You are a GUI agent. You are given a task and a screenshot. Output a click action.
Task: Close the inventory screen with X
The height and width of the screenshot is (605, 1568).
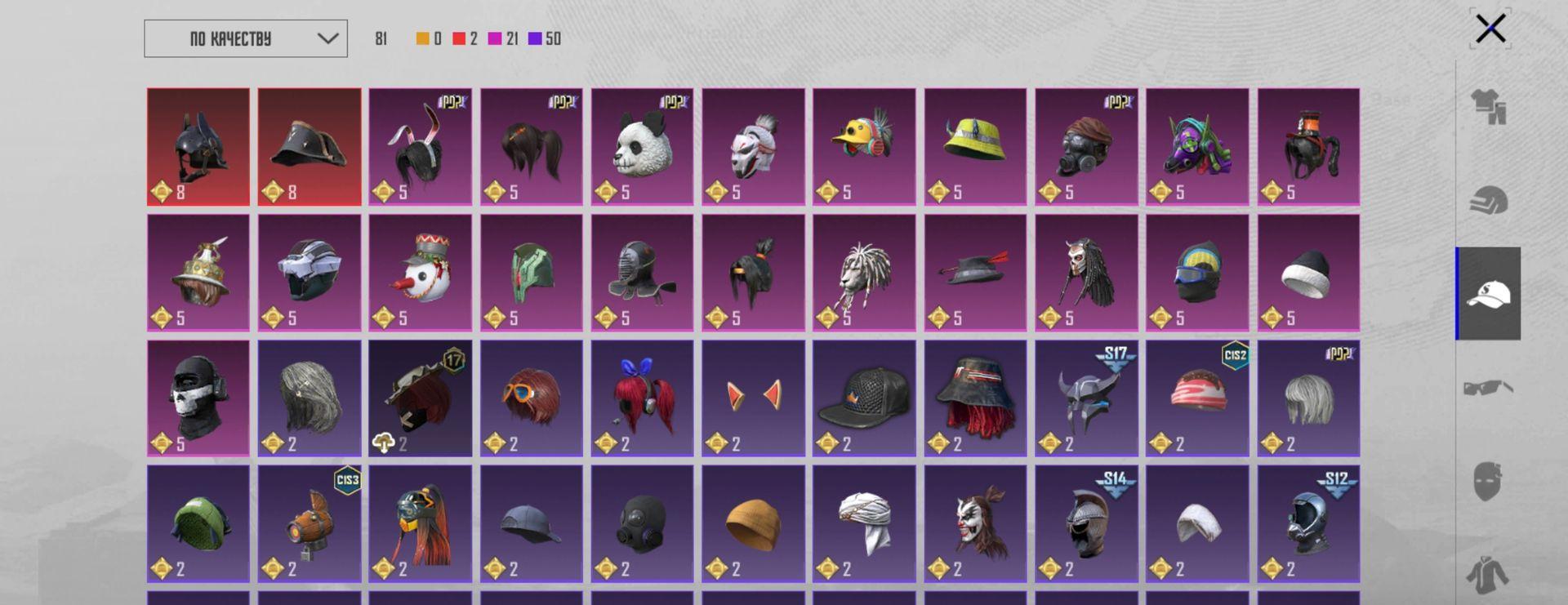point(1490,29)
